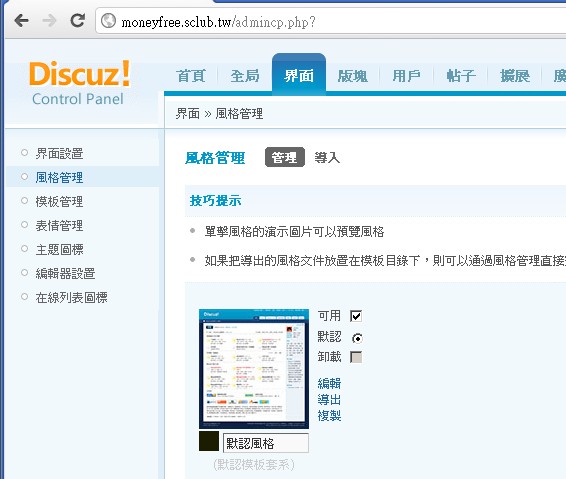Preview the default style thumbnail
Image resolution: width=566 pixels, height=479 pixels.
(254, 369)
